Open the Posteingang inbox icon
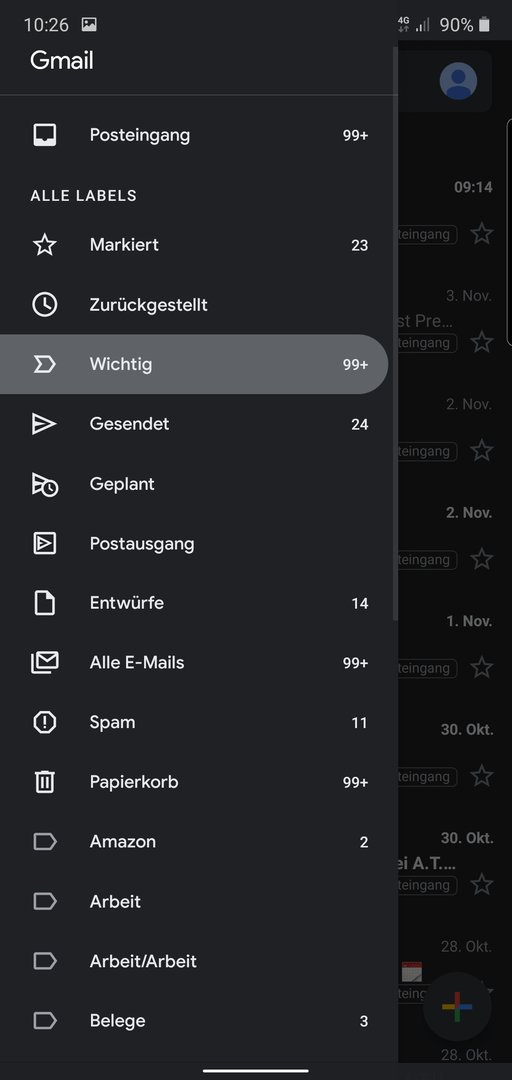This screenshot has height=1080, width=512. coord(45,135)
